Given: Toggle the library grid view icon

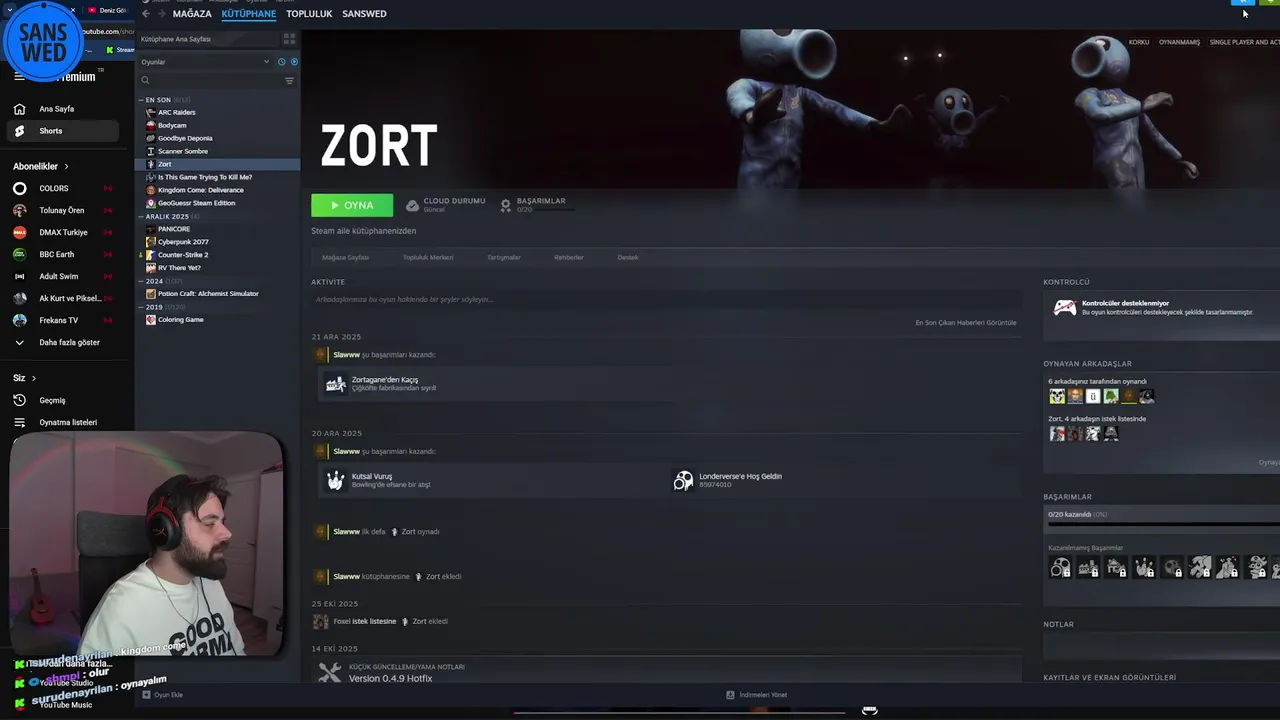Looking at the screenshot, I should coord(289,39).
